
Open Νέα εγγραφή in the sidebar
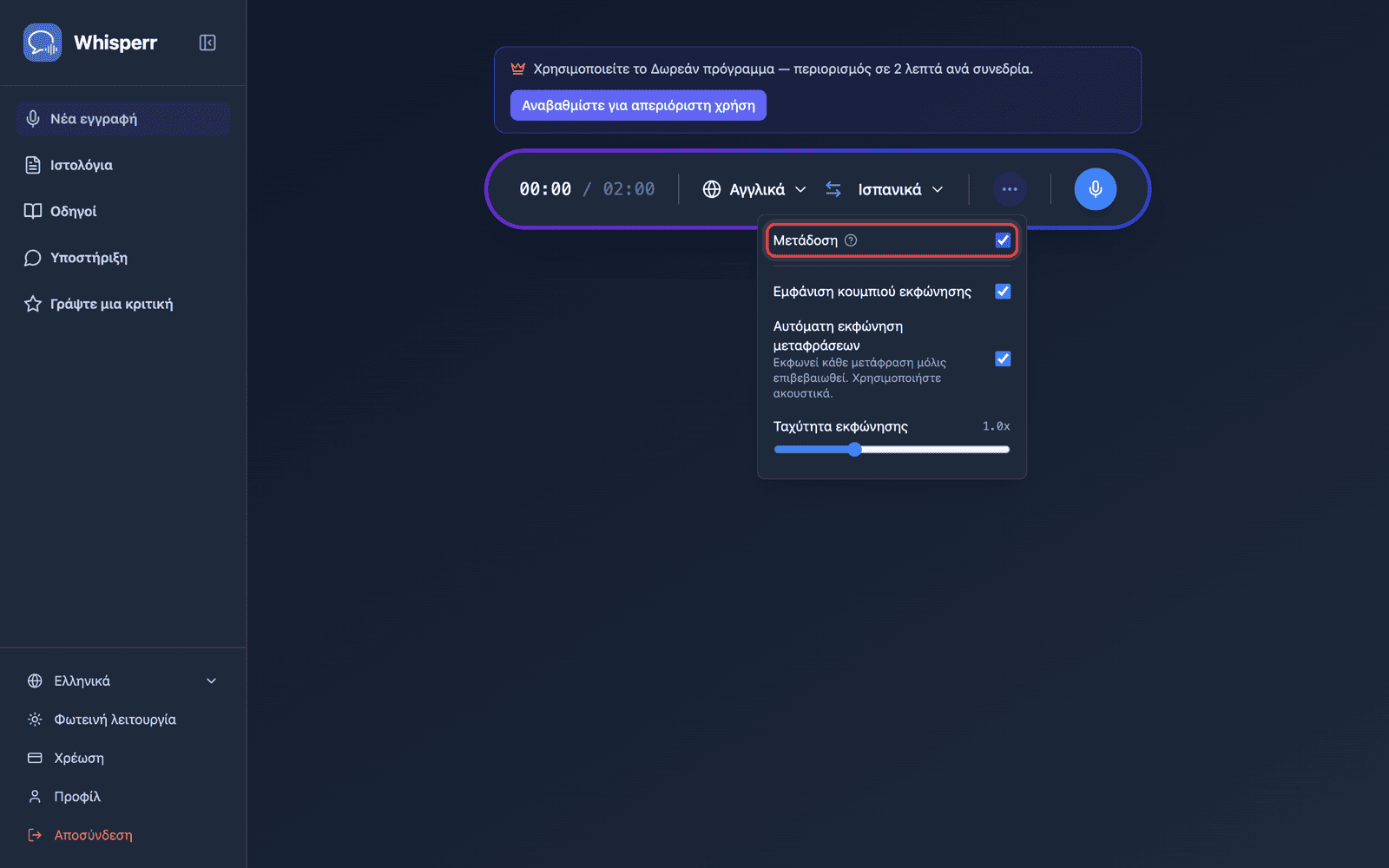(x=122, y=119)
